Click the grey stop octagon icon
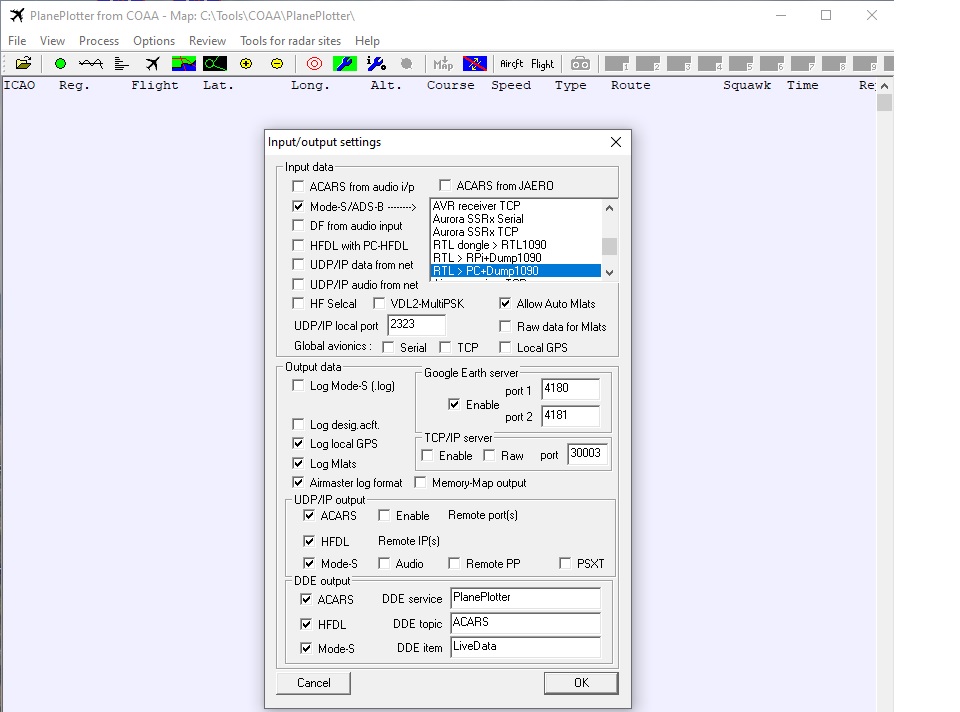 point(407,64)
